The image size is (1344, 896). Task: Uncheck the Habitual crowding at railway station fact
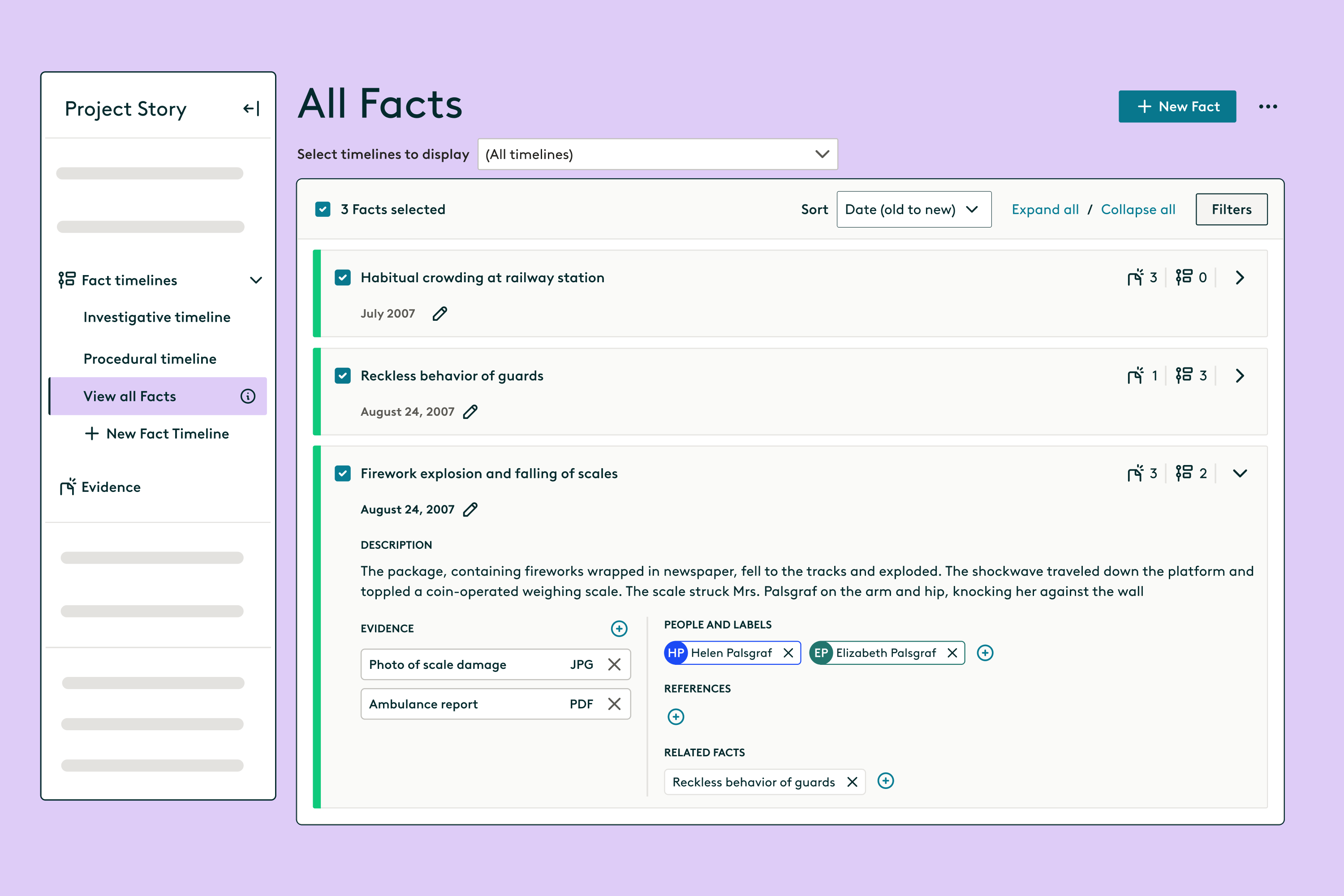click(x=342, y=278)
